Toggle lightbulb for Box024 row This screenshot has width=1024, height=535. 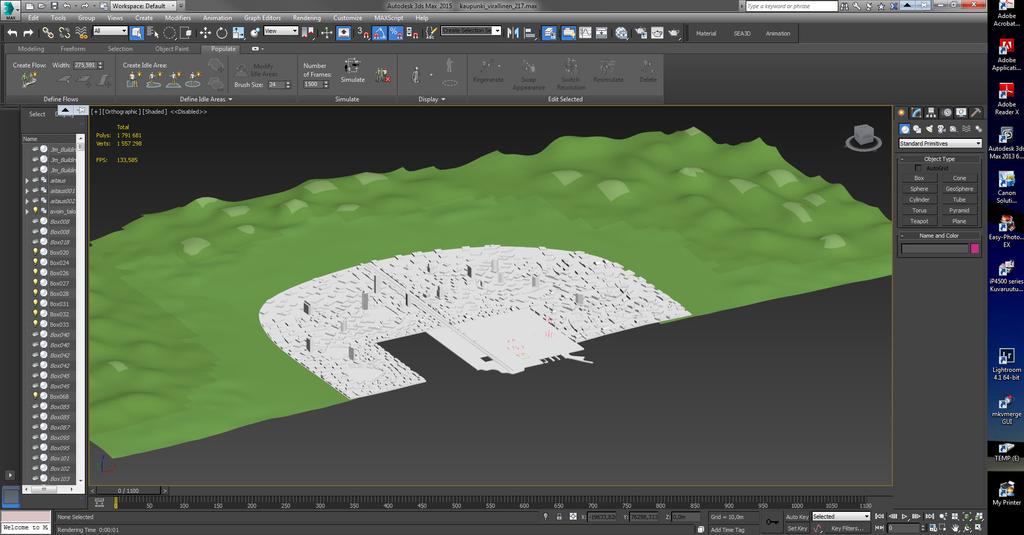pos(35,263)
